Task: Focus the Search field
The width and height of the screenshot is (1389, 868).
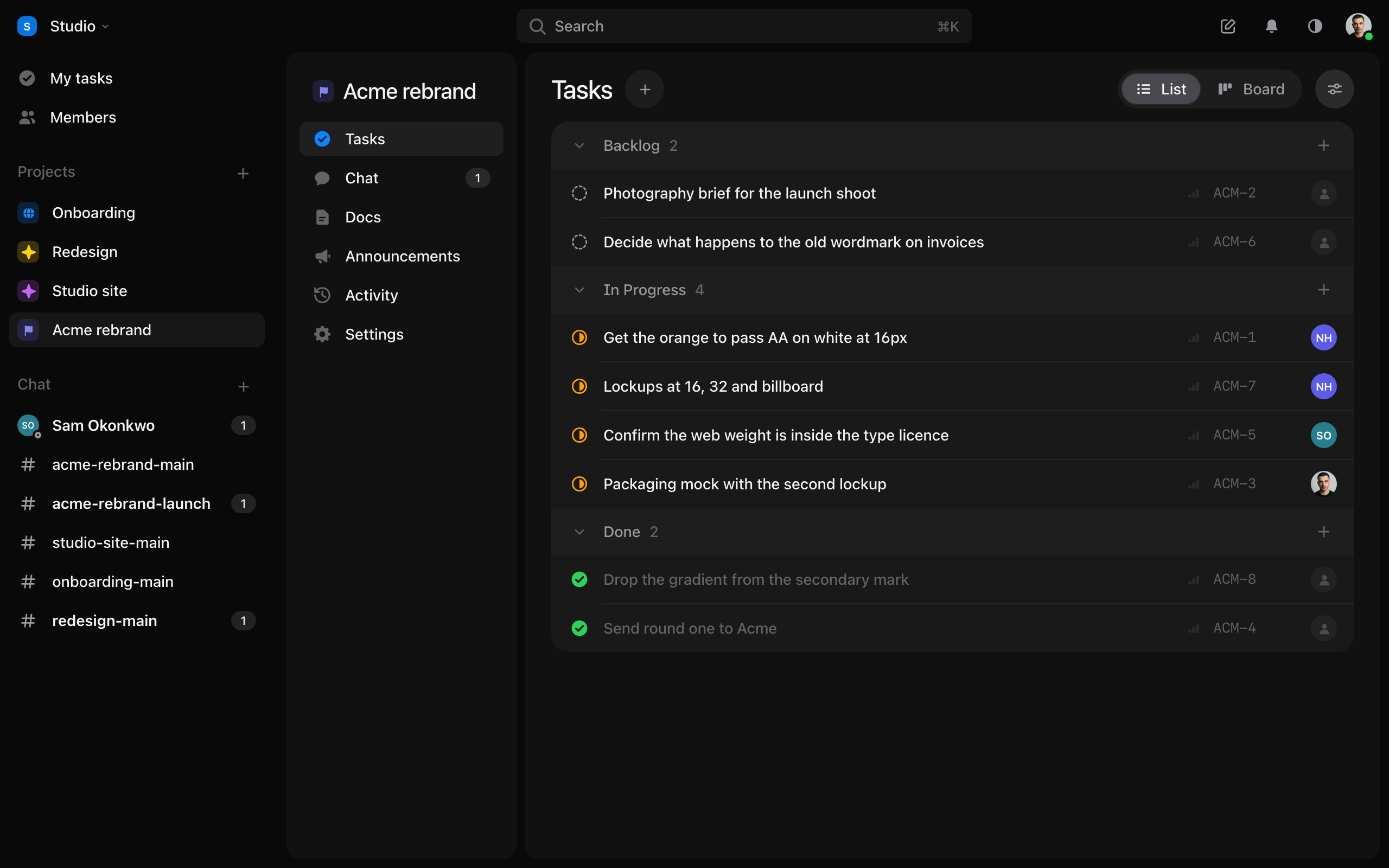Action: (x=744, y=27)
